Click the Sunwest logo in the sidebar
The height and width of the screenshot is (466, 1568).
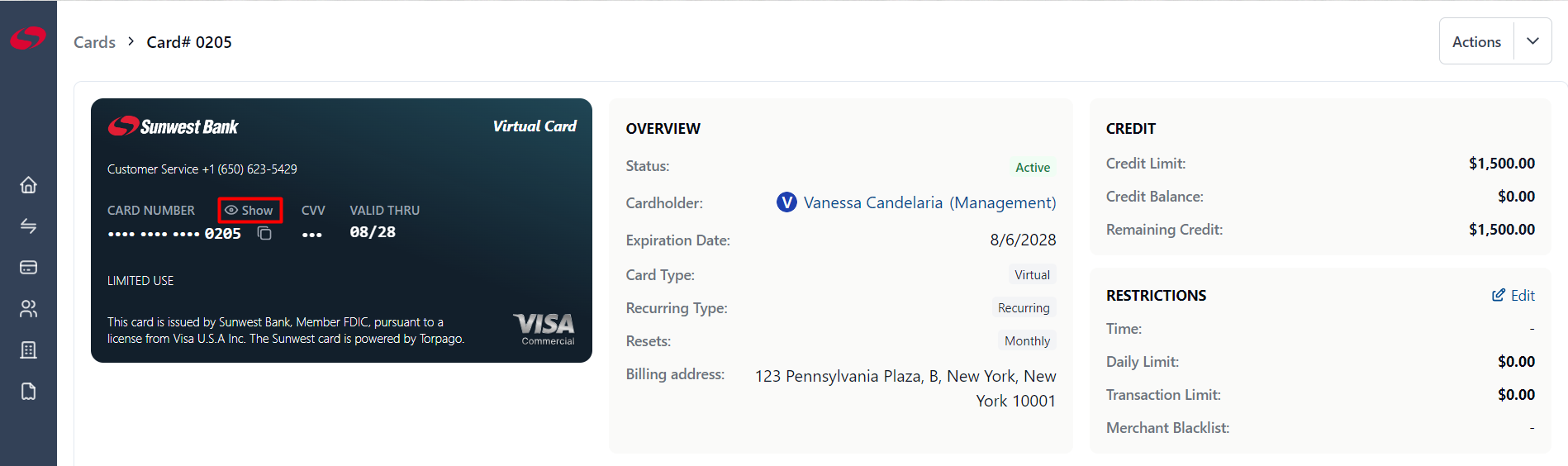pyautogui.click(x=28, y=38)
